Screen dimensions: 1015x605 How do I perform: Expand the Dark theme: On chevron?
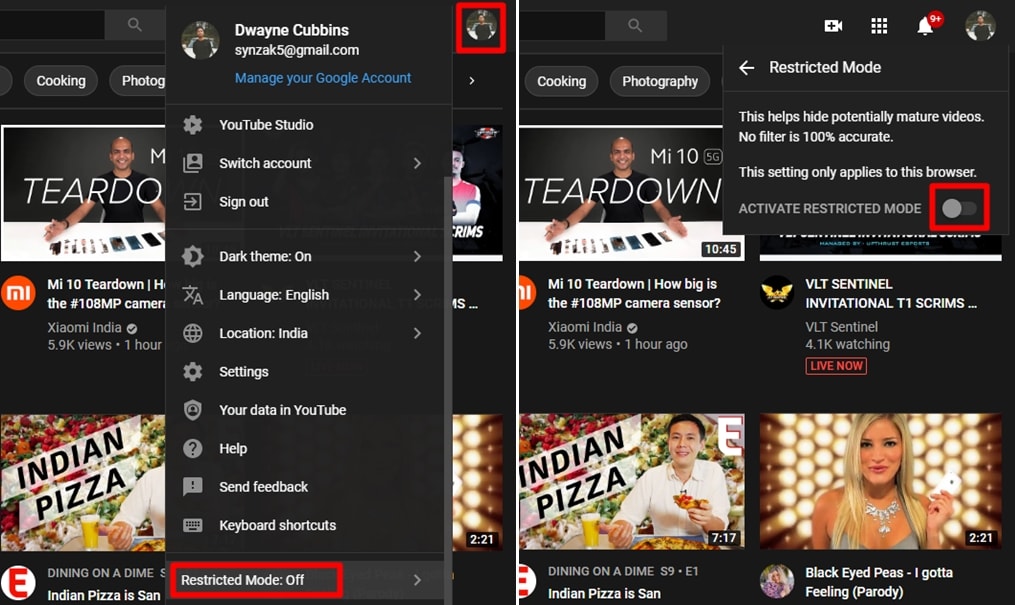418,256
